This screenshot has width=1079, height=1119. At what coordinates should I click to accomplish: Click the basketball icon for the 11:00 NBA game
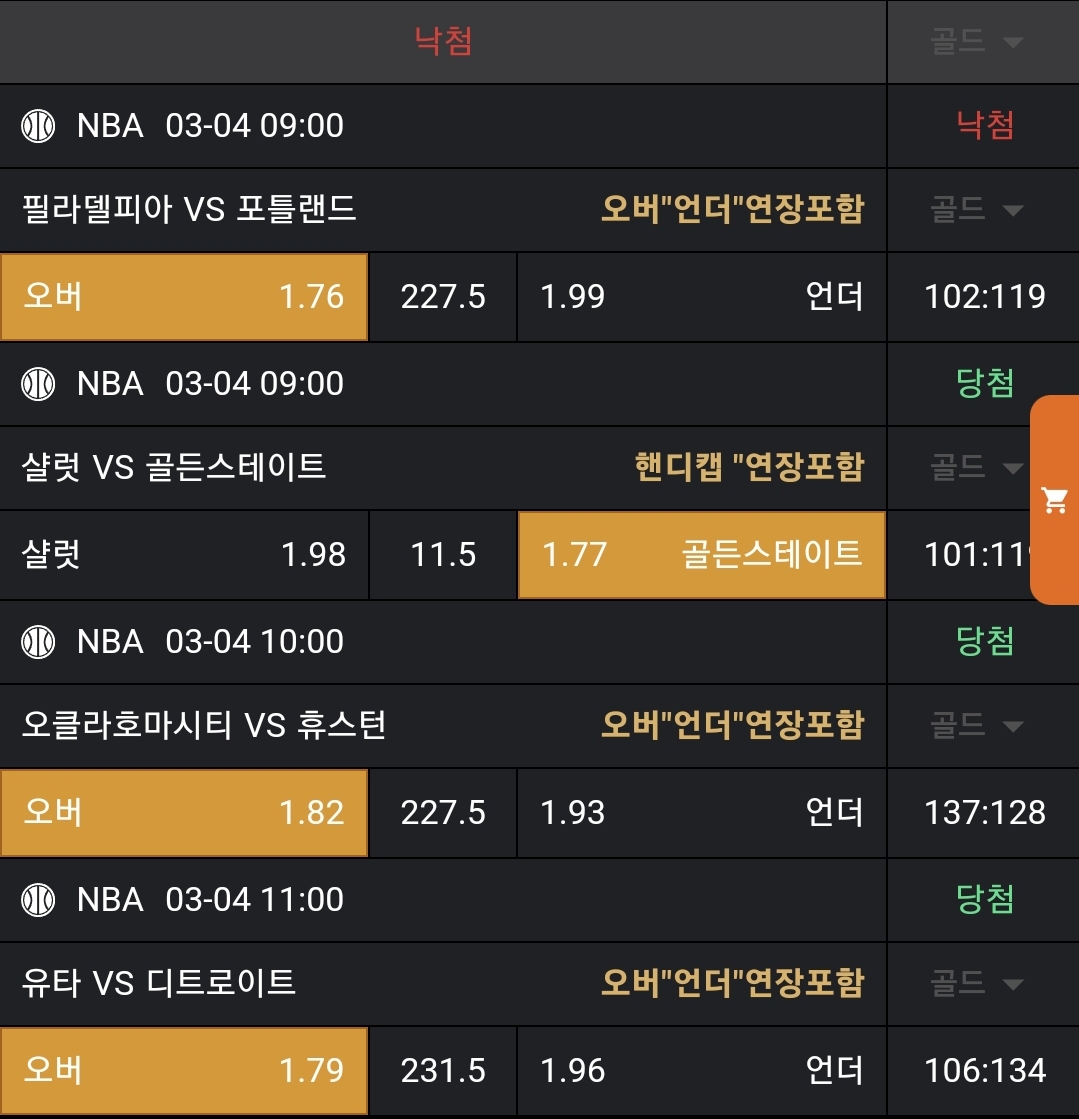pos(38,899)
